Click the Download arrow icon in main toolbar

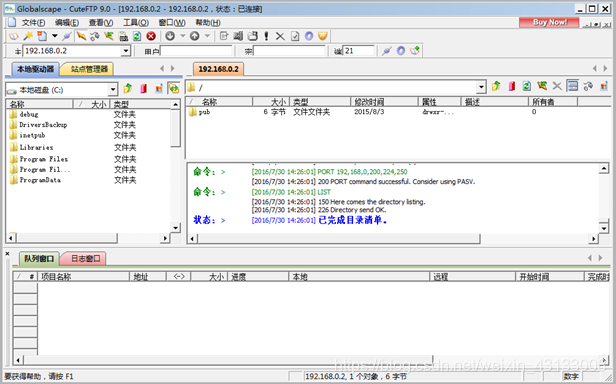(x=170, y=36)
